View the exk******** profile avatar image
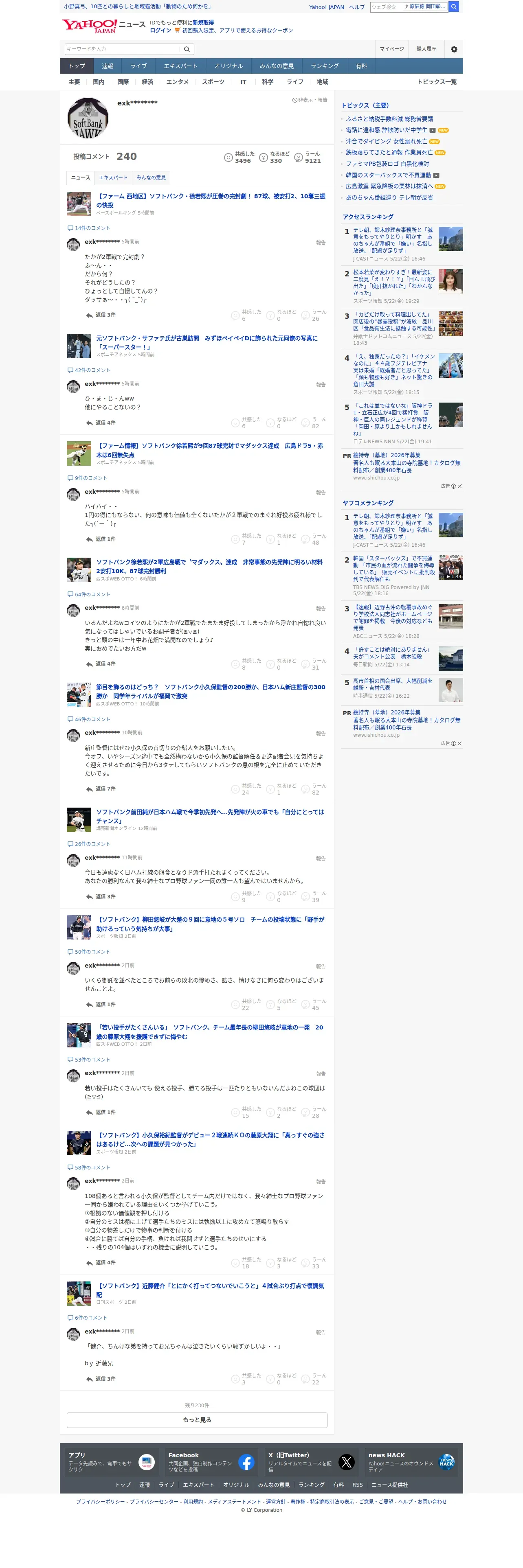The width and height of the screenshot is (523, 1568). [88, 118]
